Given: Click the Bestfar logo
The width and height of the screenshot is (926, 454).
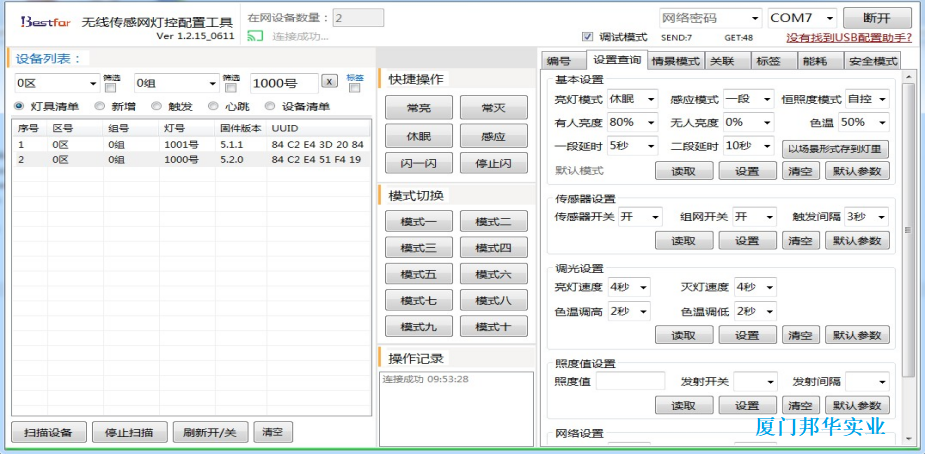Looking at the screenshot, I should pyautogui.click(x=46, y=22).
